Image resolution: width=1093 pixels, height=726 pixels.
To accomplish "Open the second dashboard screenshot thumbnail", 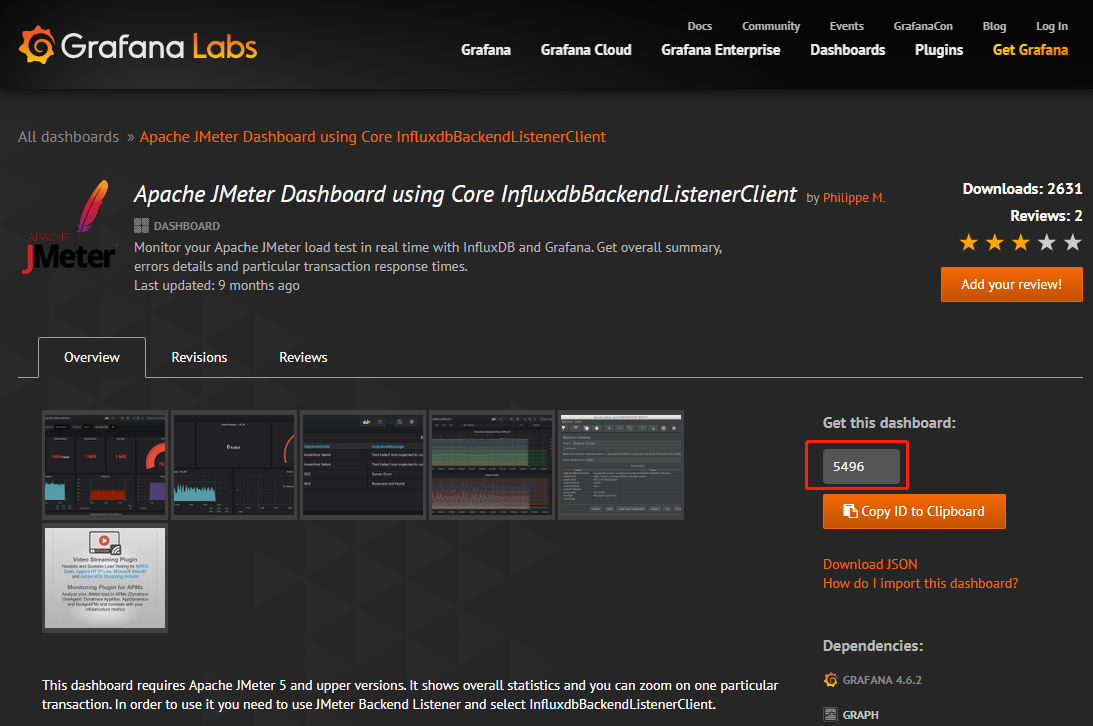I will [x=234, y=465].
